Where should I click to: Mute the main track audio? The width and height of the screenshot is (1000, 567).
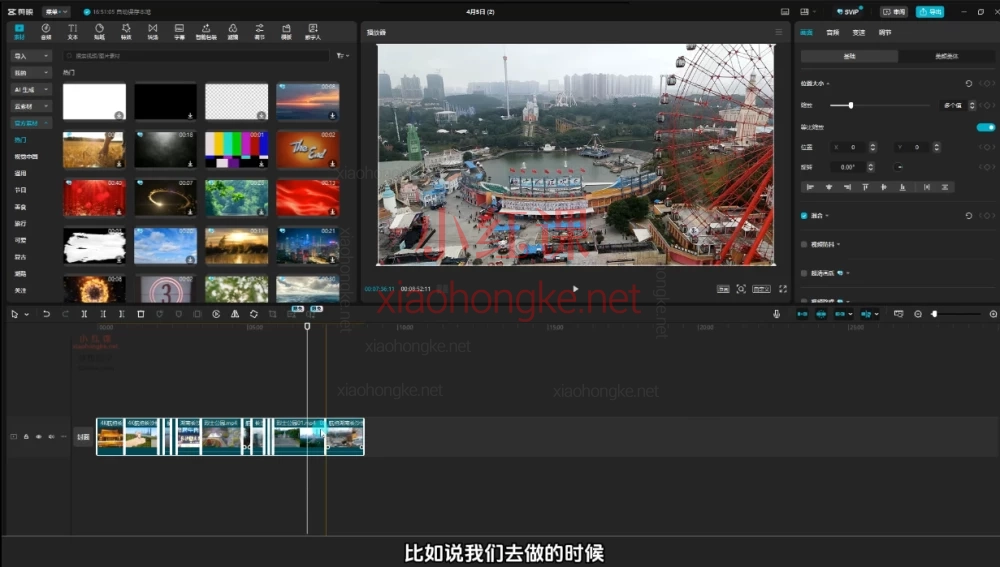51,437
